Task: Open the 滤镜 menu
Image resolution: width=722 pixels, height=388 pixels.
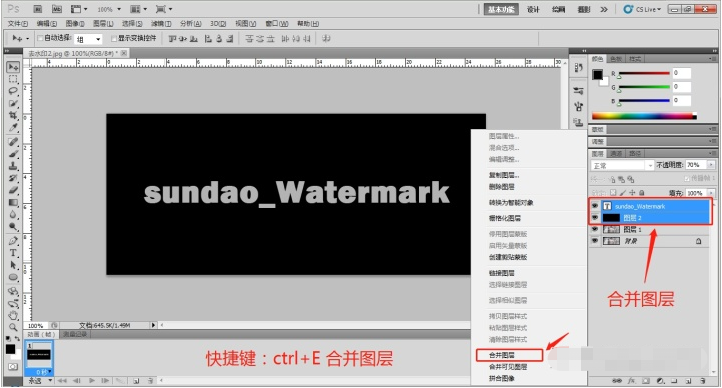Action: click(x=161, y=23)
